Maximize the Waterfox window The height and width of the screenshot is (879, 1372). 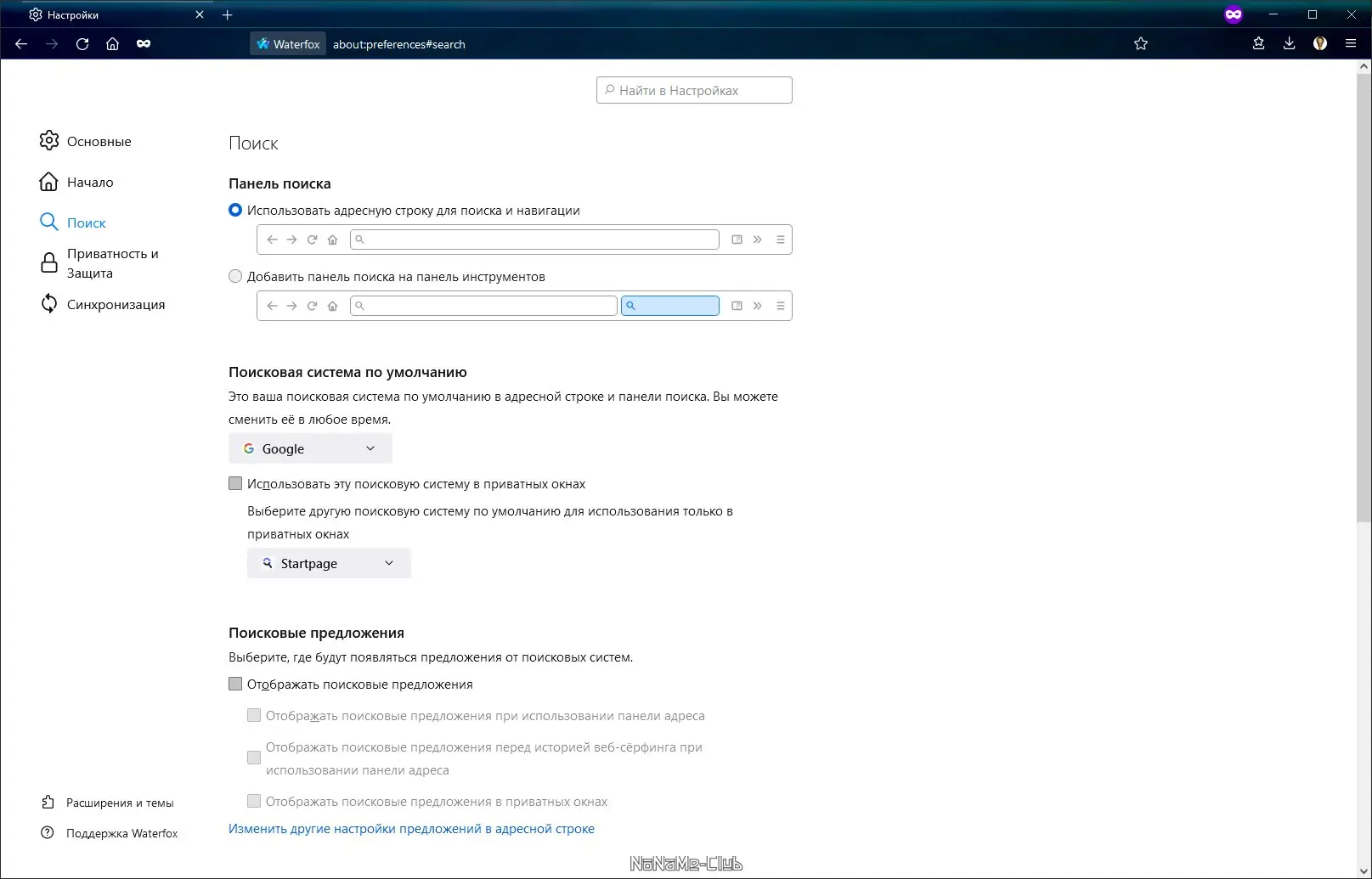click(1312, 14)
